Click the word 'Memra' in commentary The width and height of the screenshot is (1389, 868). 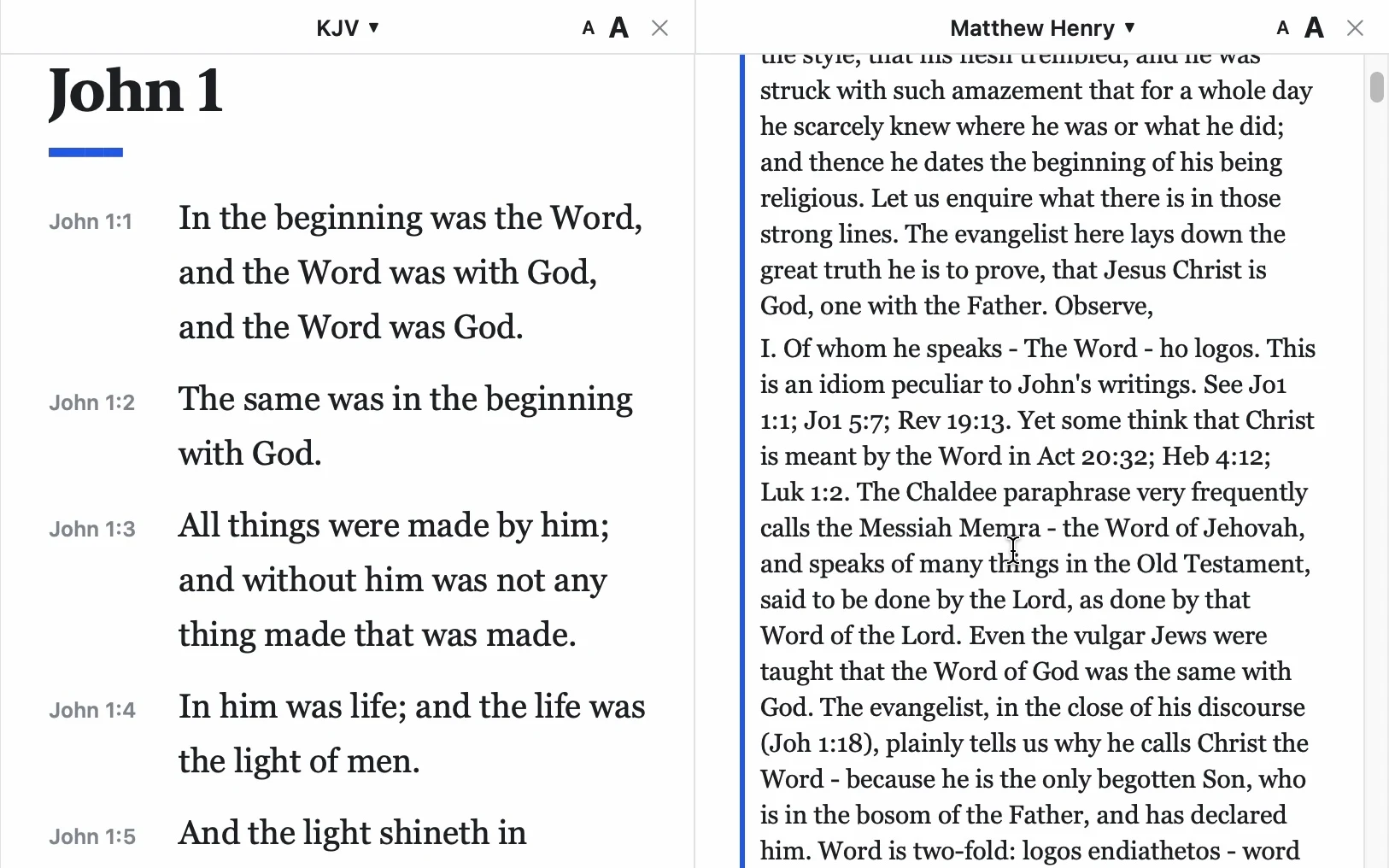999,528
